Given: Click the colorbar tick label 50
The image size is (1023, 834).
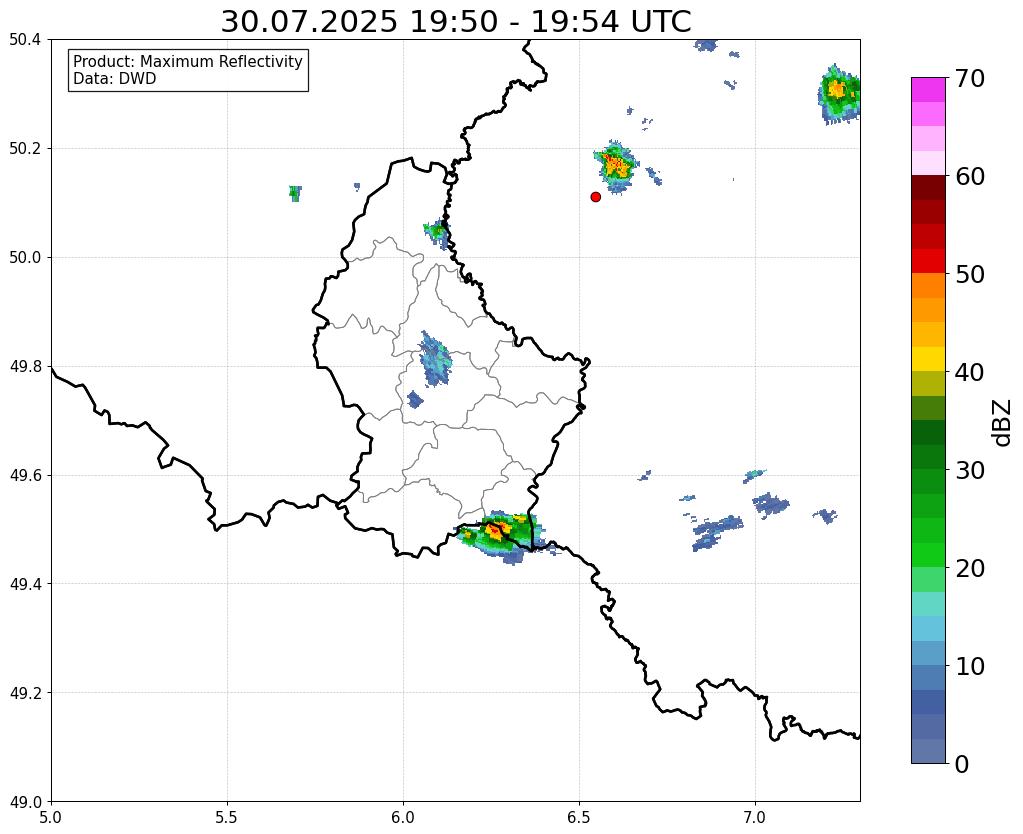Looking at the screenshot, I should pyautogui.click(x=970, y=274).
